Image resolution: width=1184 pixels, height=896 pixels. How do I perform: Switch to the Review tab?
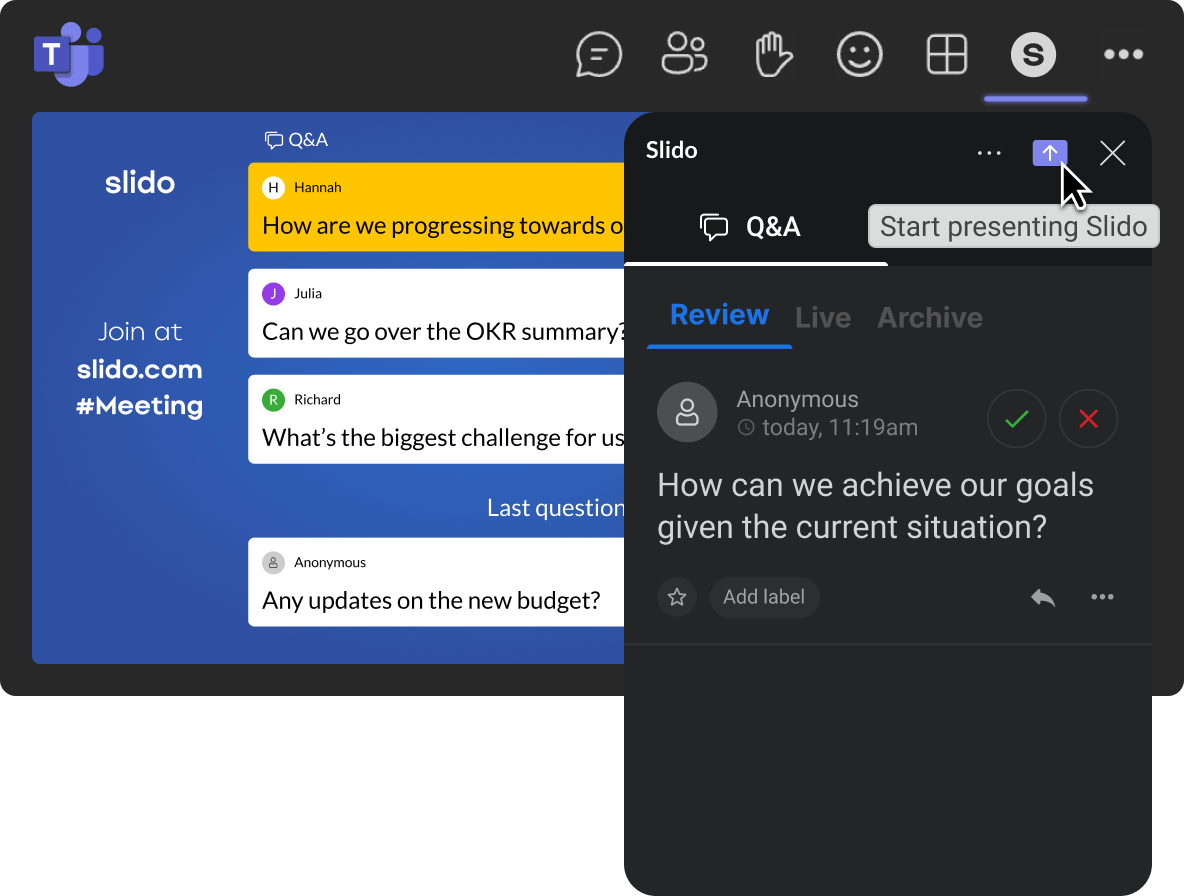coord(719,315)
